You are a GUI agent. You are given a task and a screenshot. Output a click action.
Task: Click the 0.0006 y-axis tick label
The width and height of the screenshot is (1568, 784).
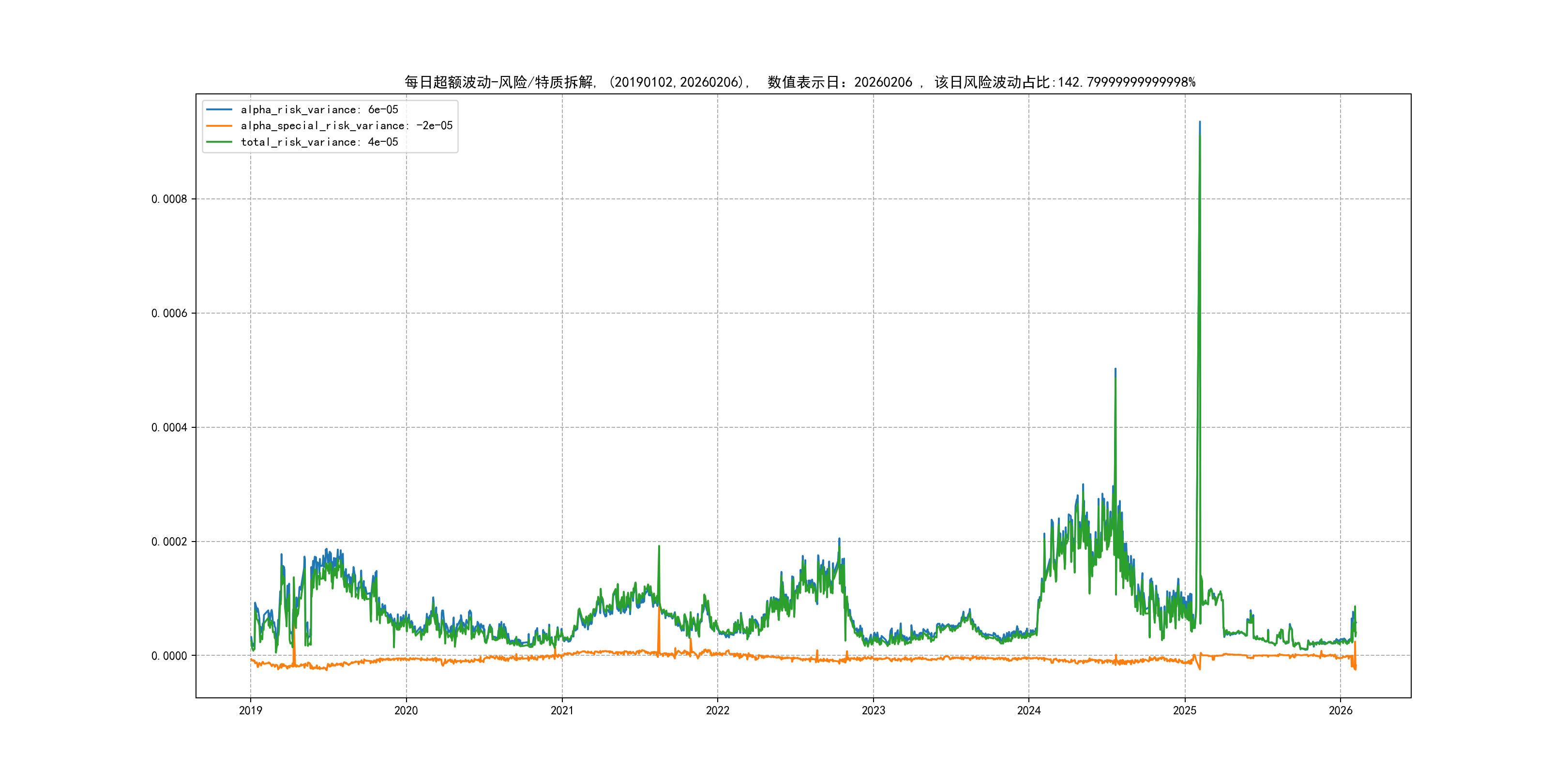tap(169, 314)
